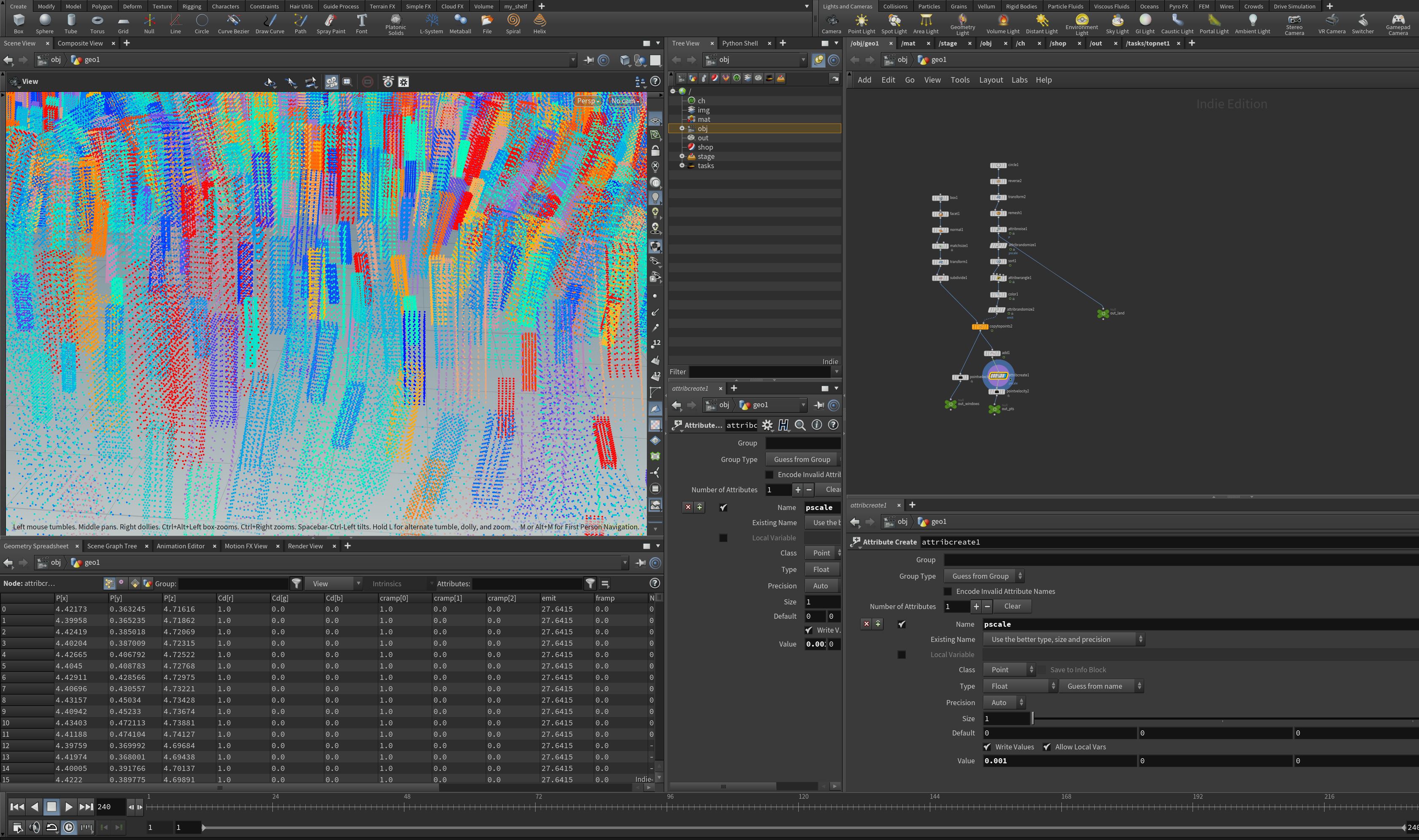Toggle audio mute in the playbar

coord(35,827)
